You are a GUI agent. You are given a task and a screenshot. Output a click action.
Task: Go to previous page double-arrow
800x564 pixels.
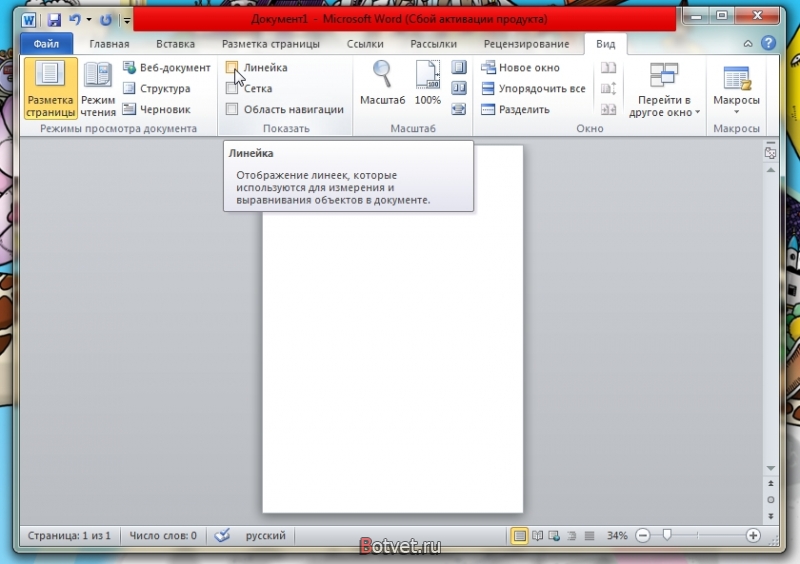click(x=770, y=483)
